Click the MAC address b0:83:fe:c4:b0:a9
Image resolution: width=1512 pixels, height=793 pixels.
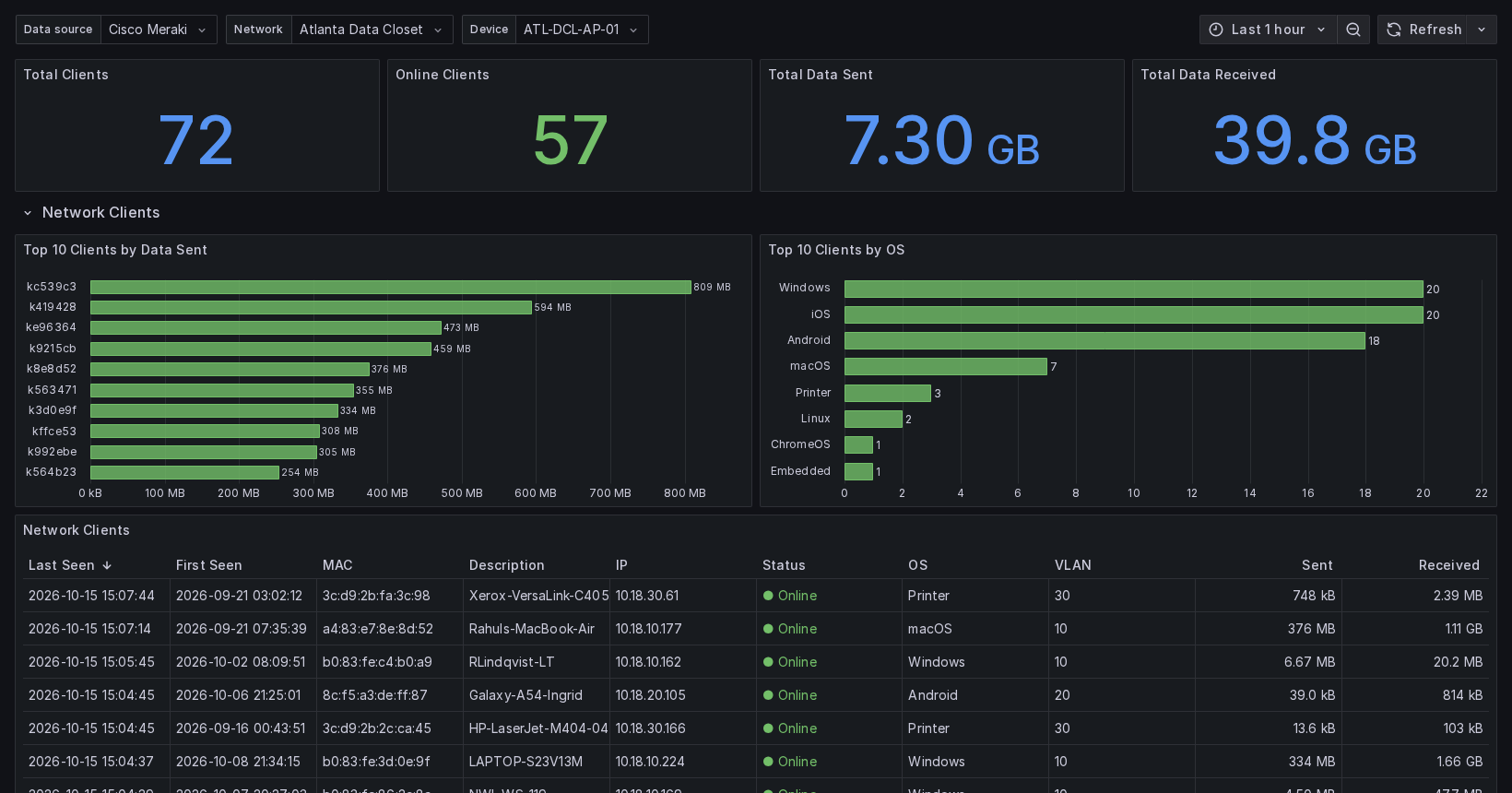(x=377, y=662)
